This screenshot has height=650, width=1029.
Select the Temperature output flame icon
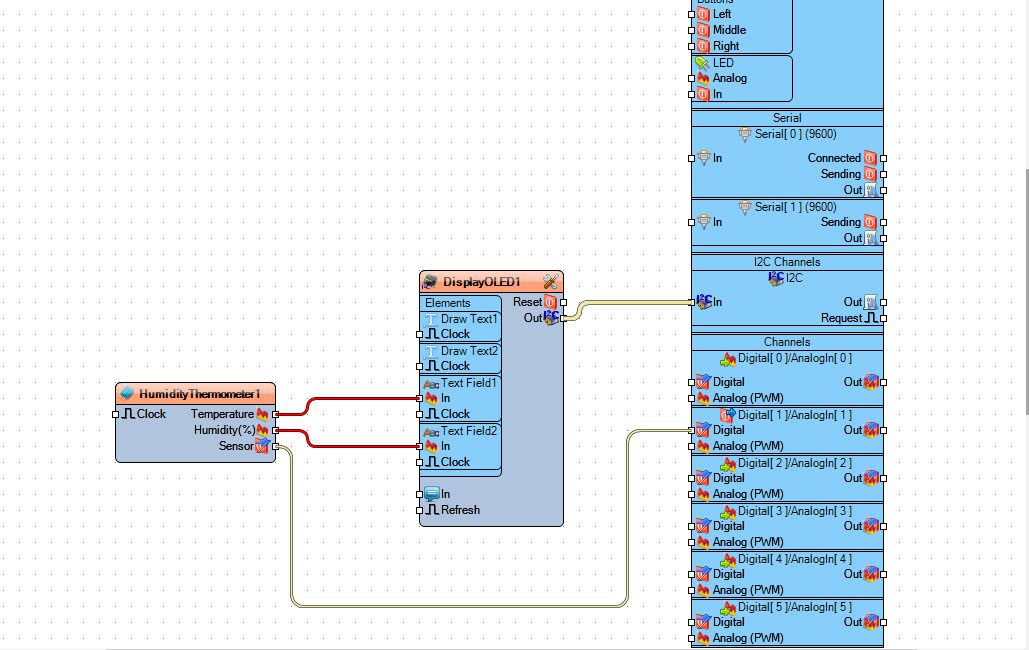pyautogui.click(x=262, y=414)
